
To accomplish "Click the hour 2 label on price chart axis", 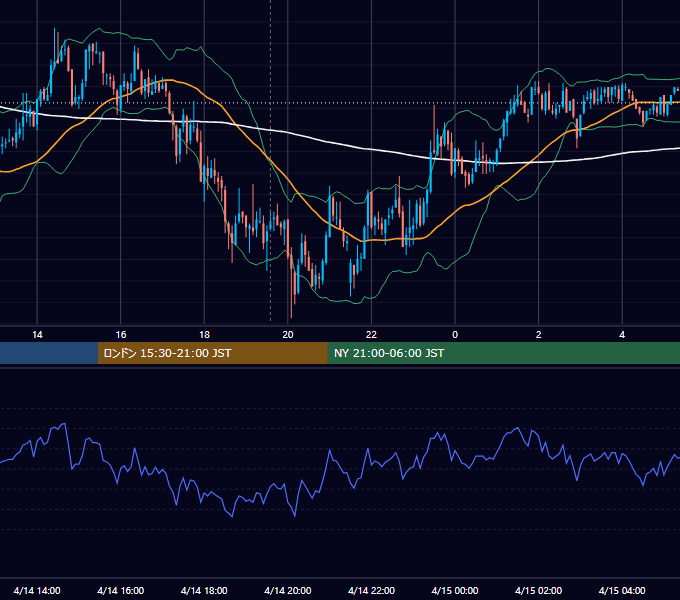I will tap(539, 334).
